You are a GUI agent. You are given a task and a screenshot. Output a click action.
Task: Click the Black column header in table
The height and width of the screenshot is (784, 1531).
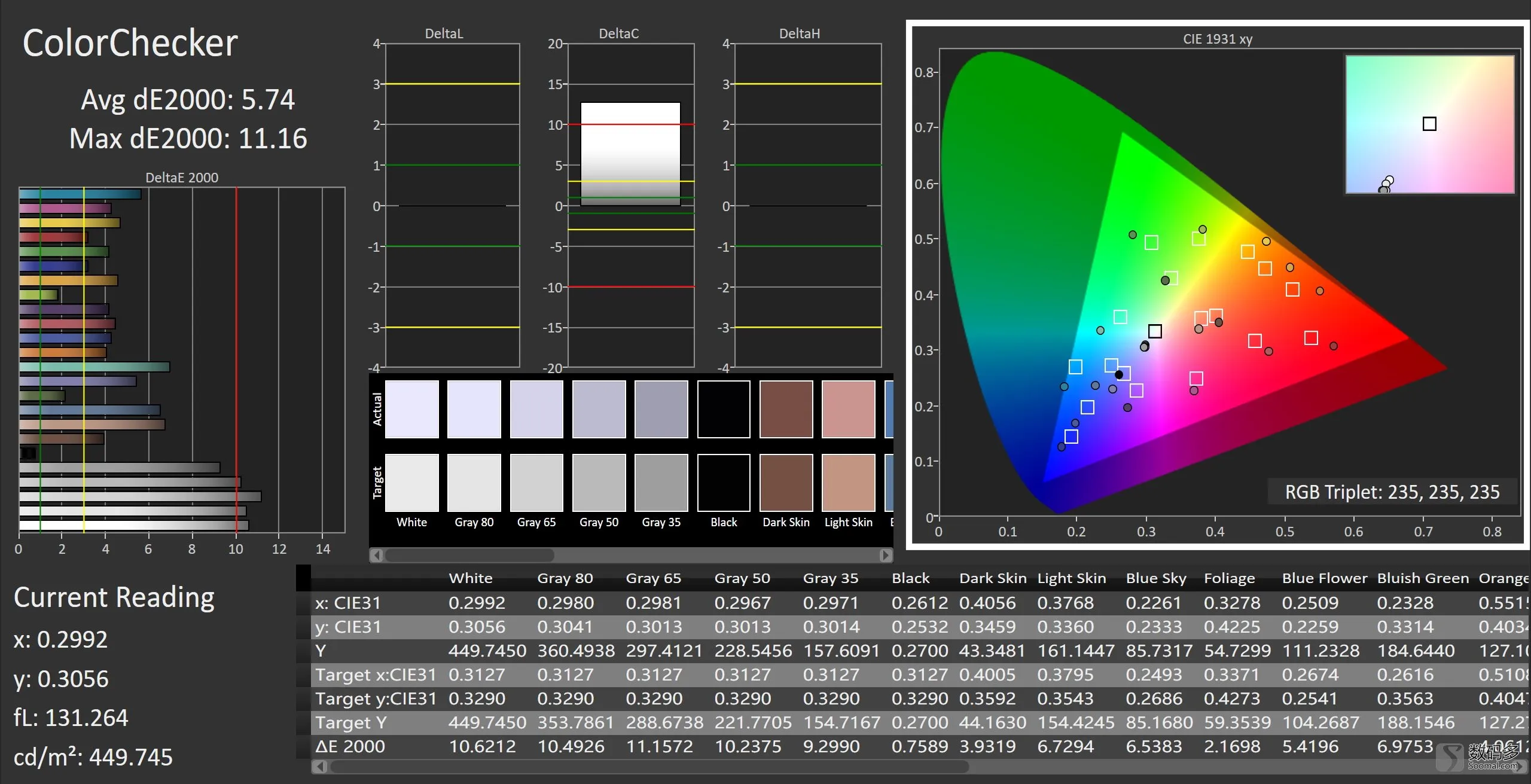911,578
